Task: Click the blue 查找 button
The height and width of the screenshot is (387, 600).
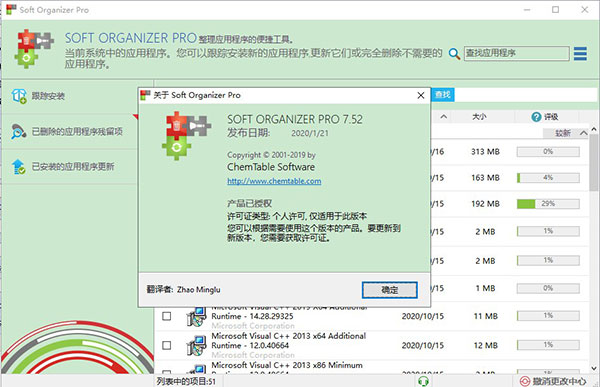Action: (443, 95)
